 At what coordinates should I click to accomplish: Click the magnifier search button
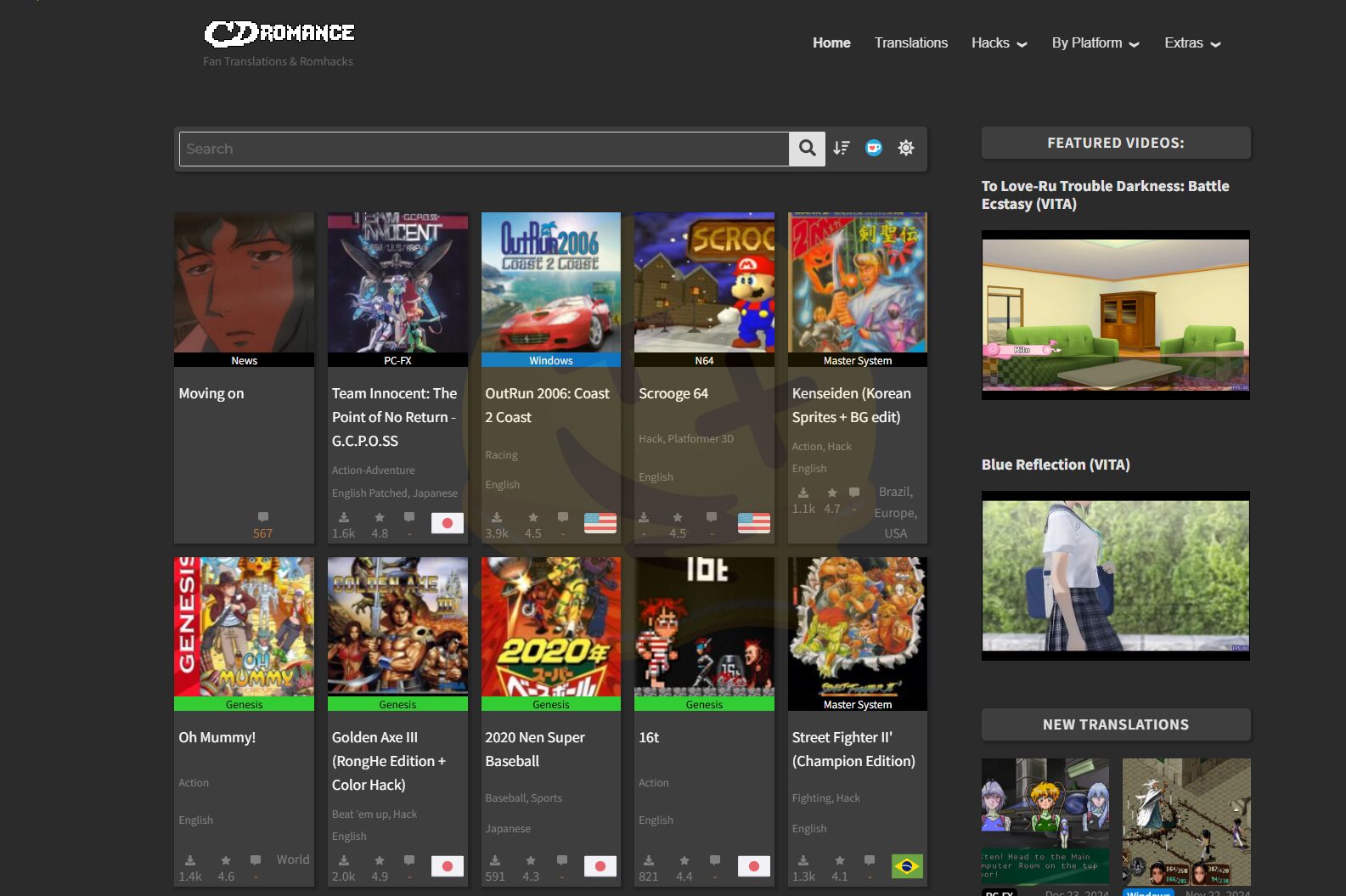[x=807, y=149]
